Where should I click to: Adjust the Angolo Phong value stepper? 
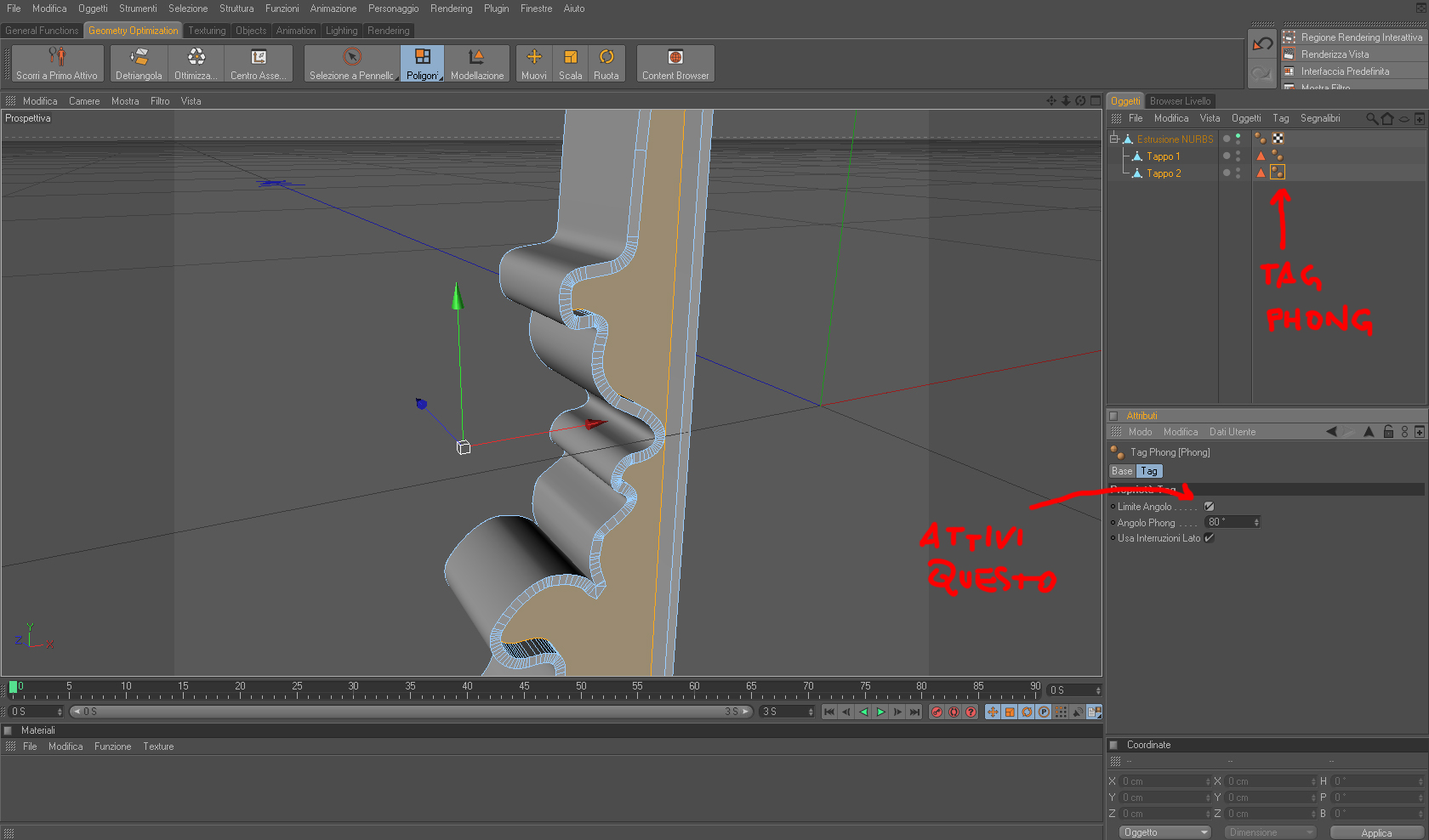pyautogui.click(x=1256, y=522)
